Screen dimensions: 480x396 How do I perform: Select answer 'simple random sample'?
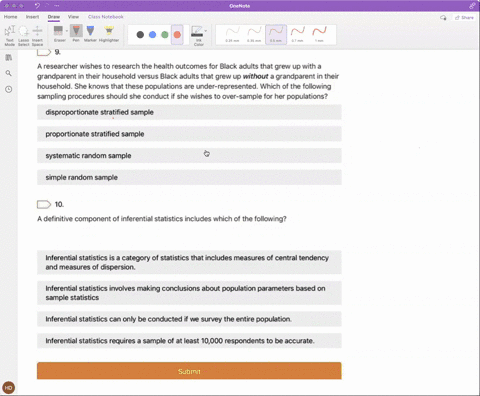tap(189, 177)
